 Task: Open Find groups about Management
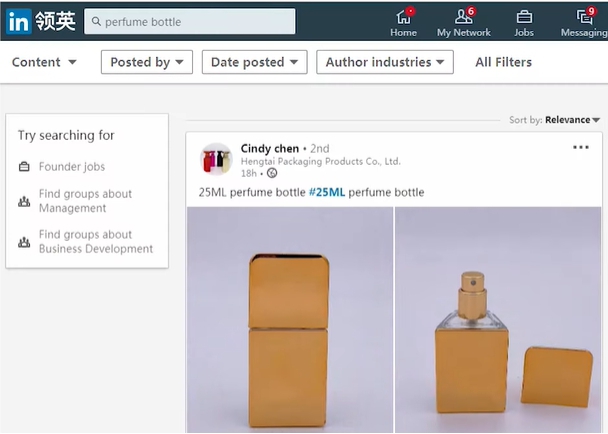coord(85,201)
